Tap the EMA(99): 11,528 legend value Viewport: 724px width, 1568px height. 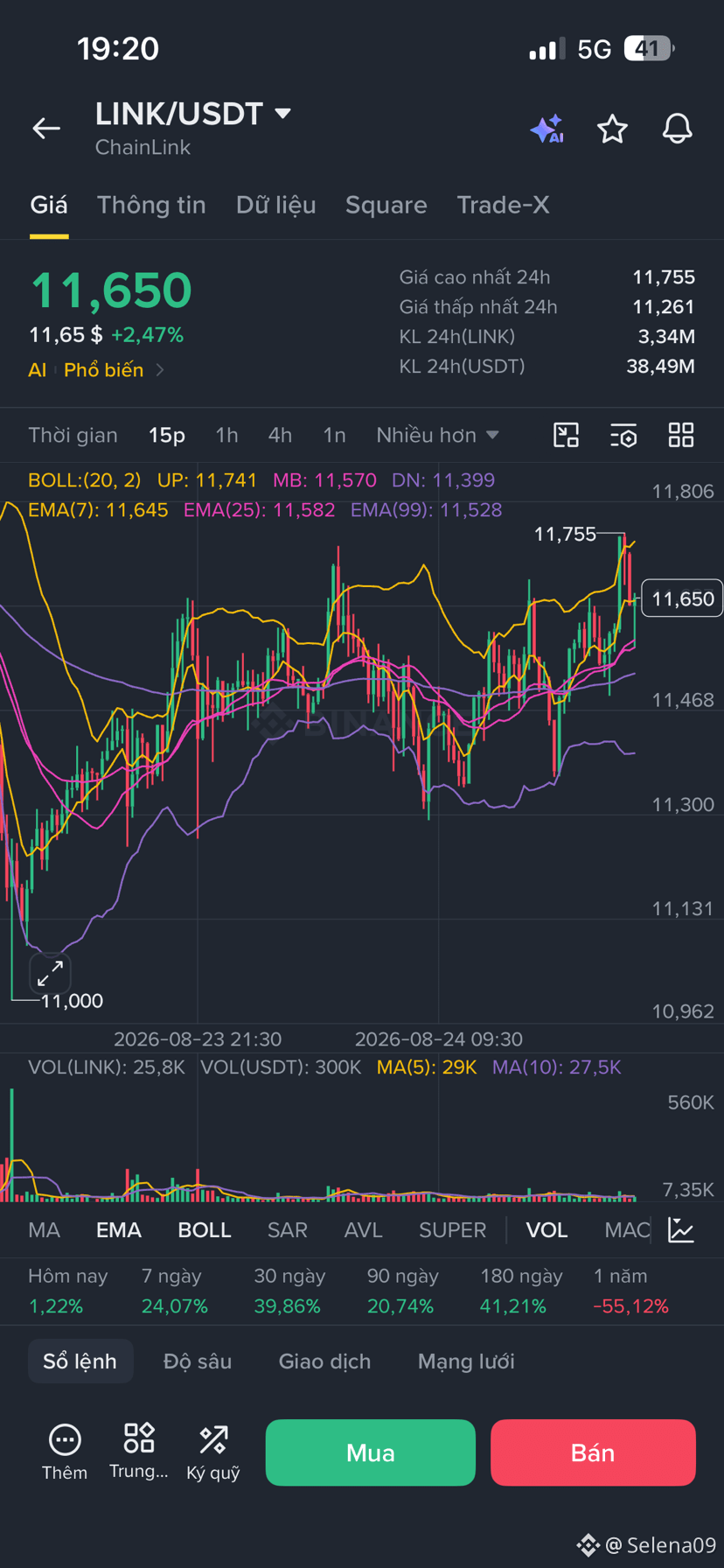click(x=427, y=510)
